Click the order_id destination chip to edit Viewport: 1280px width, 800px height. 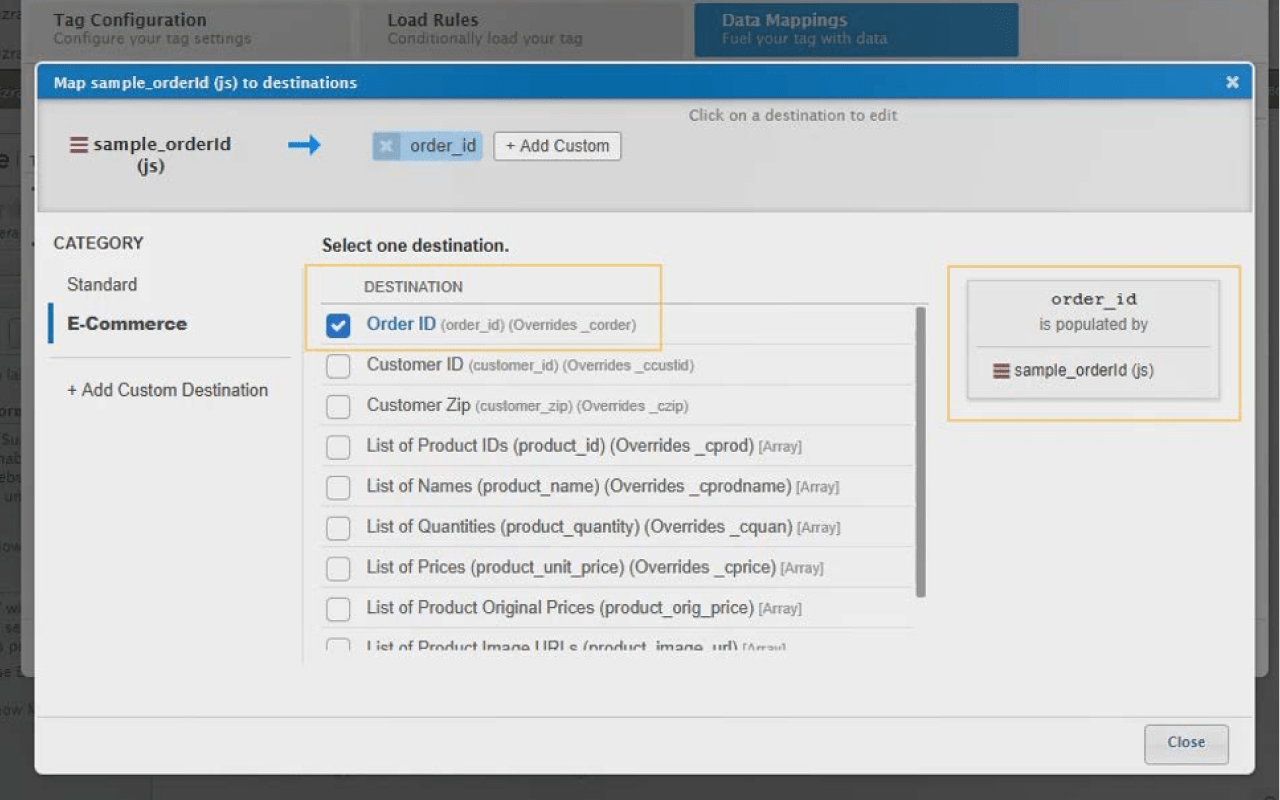point(442,146)
